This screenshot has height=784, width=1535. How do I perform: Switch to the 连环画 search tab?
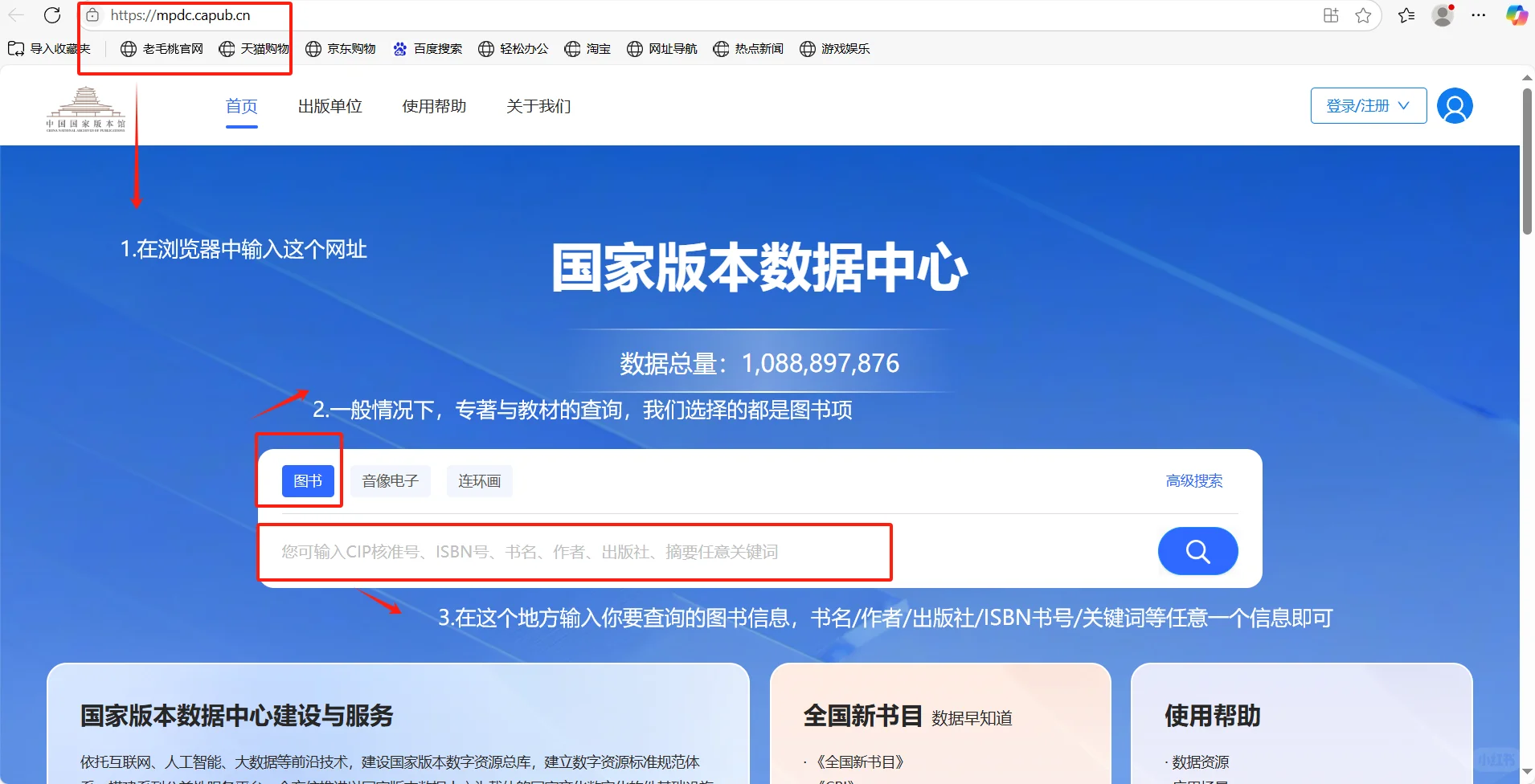(480, 481)
